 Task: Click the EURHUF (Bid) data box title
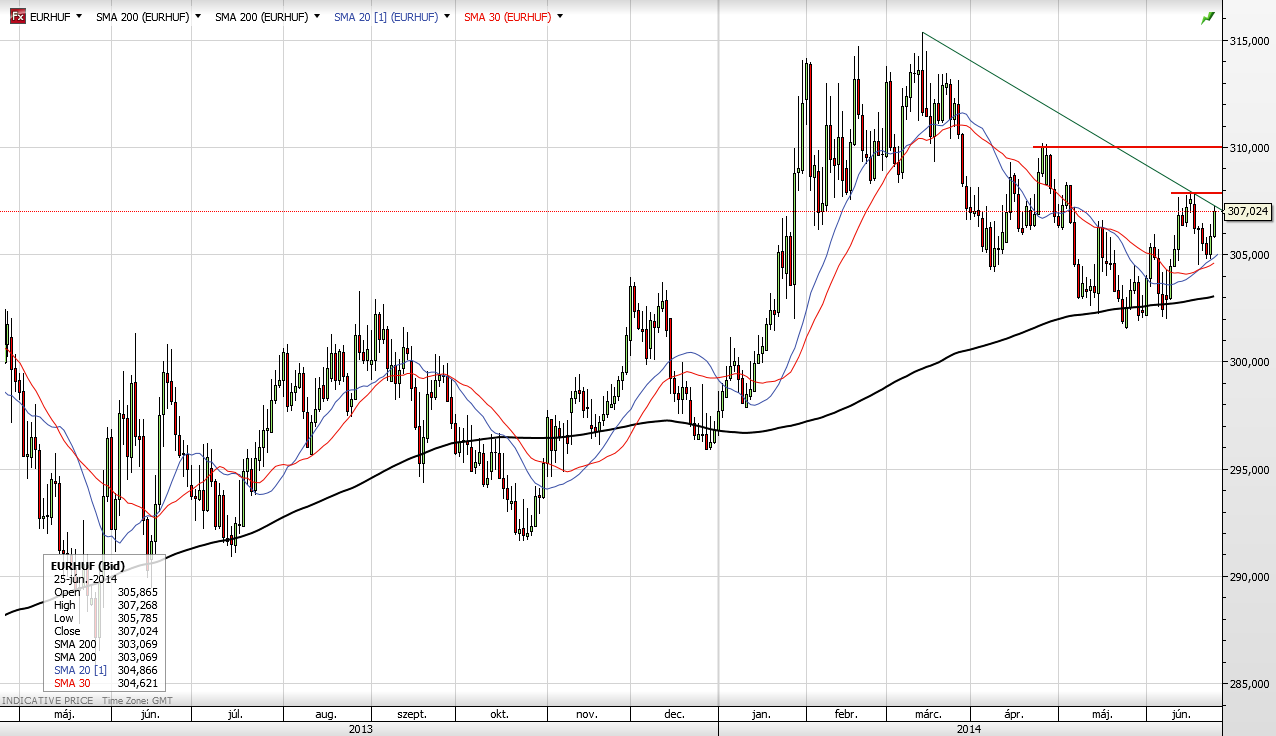coord(88,566)
